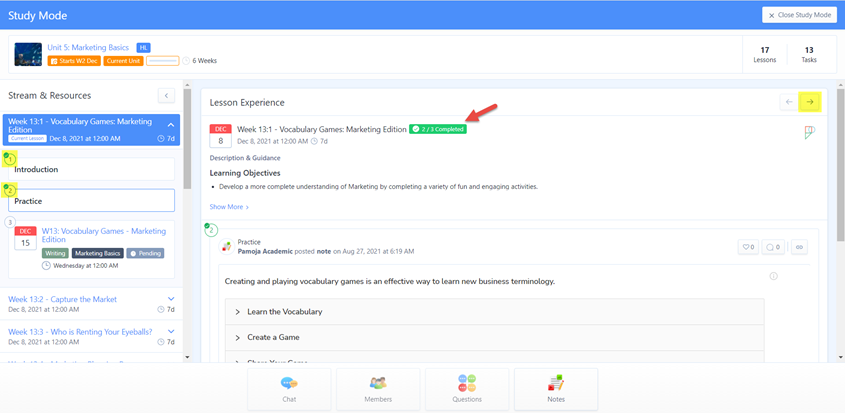845x413 pixels.
Task: Click the Marketing Basics tag
Action: (x=98, y=253)
